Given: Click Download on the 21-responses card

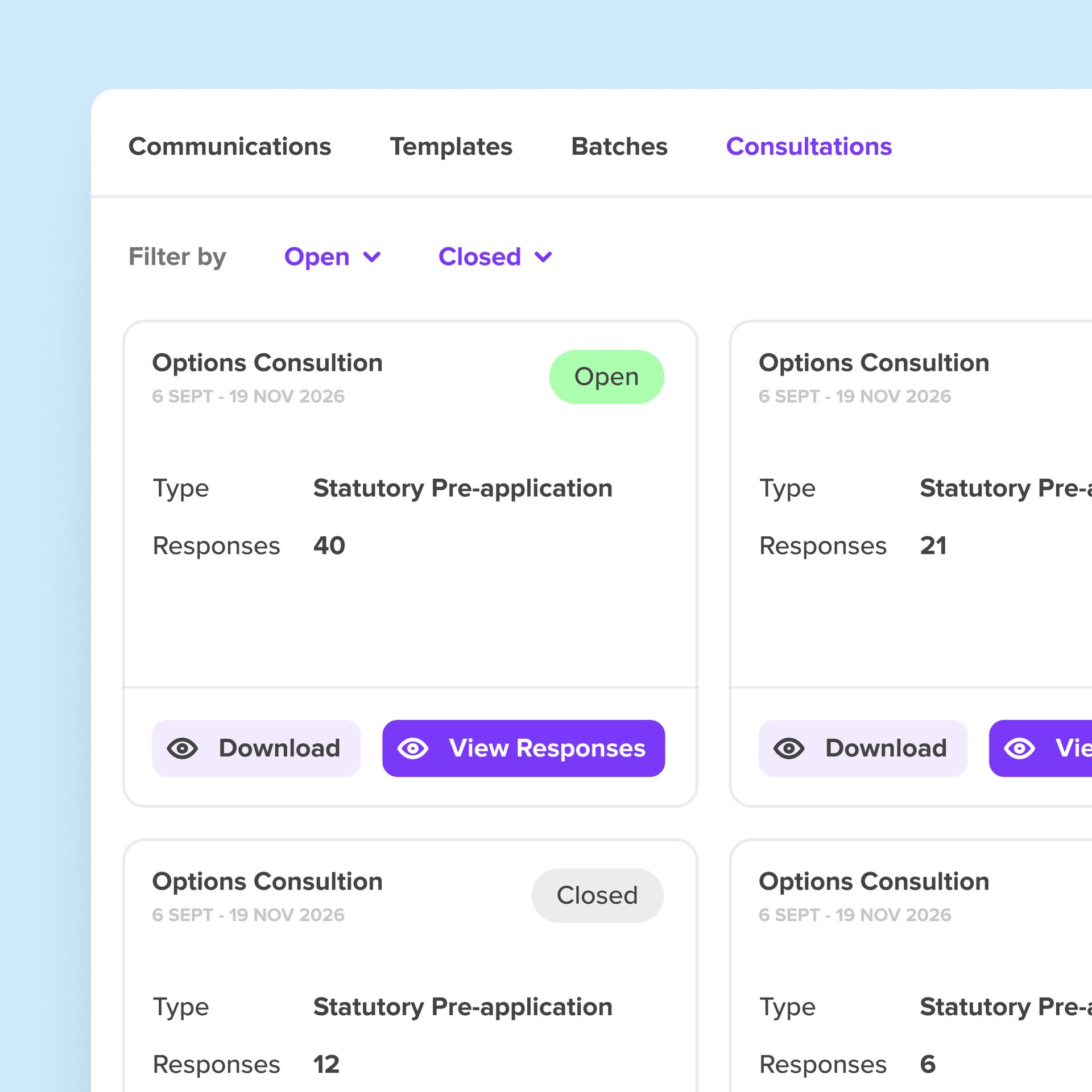Looking at the screenshot, I should [x=862, y=748].
